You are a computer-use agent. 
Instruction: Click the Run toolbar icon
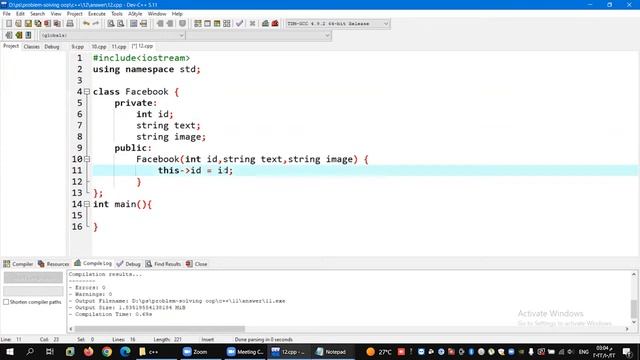tap(207, 24)
